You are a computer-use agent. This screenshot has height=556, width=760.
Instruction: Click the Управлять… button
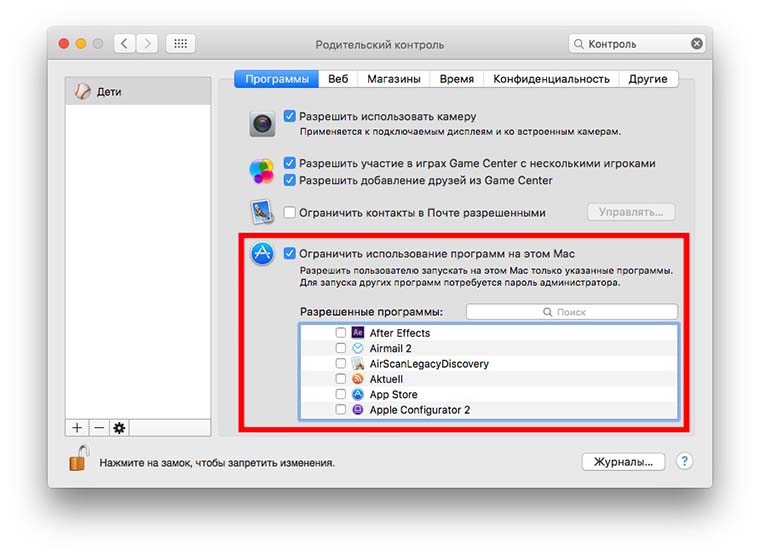[631, 212]
